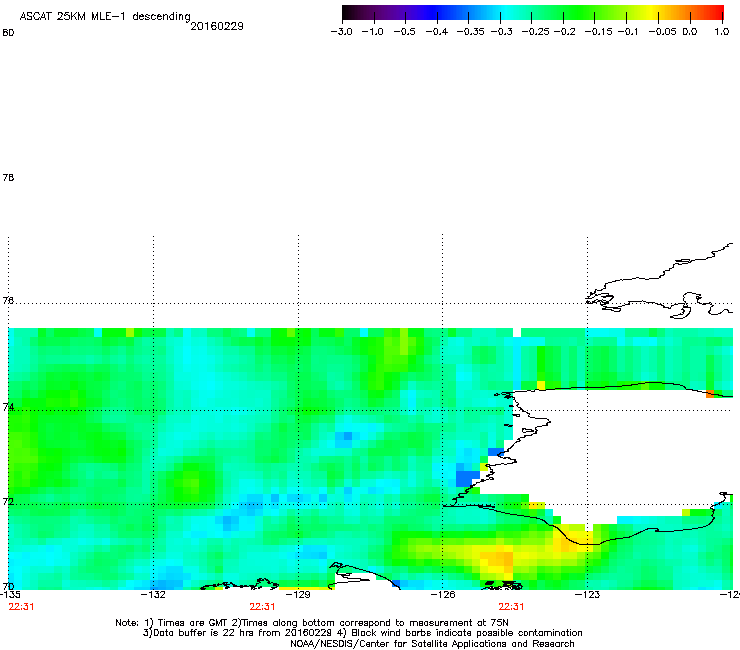Click the deep blue section of the color bar
The height and width of the screenshot is (650, 740).
(434, 13)
